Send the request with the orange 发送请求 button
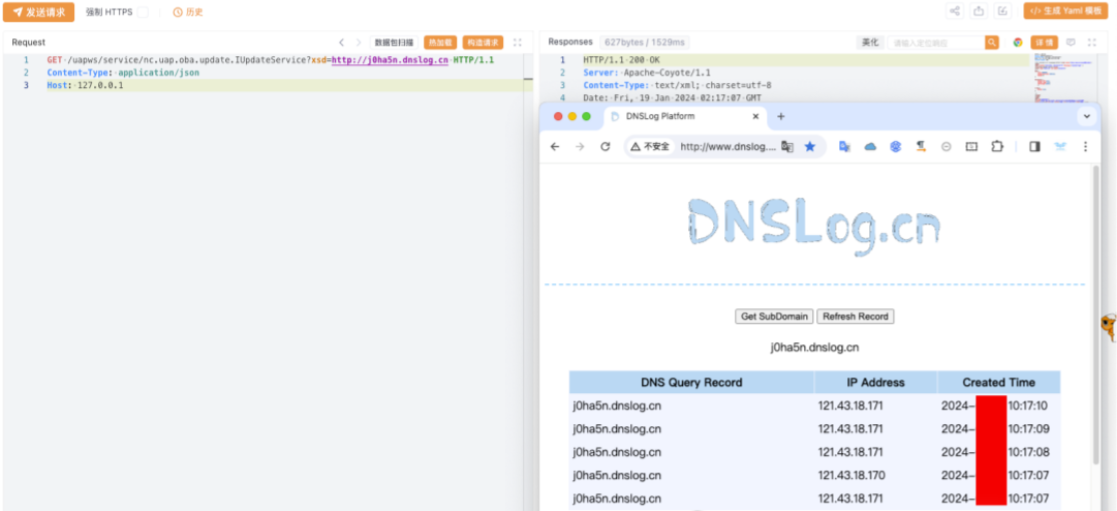The height and width of the screenshot is (511, 1117). tap(38, 12)
